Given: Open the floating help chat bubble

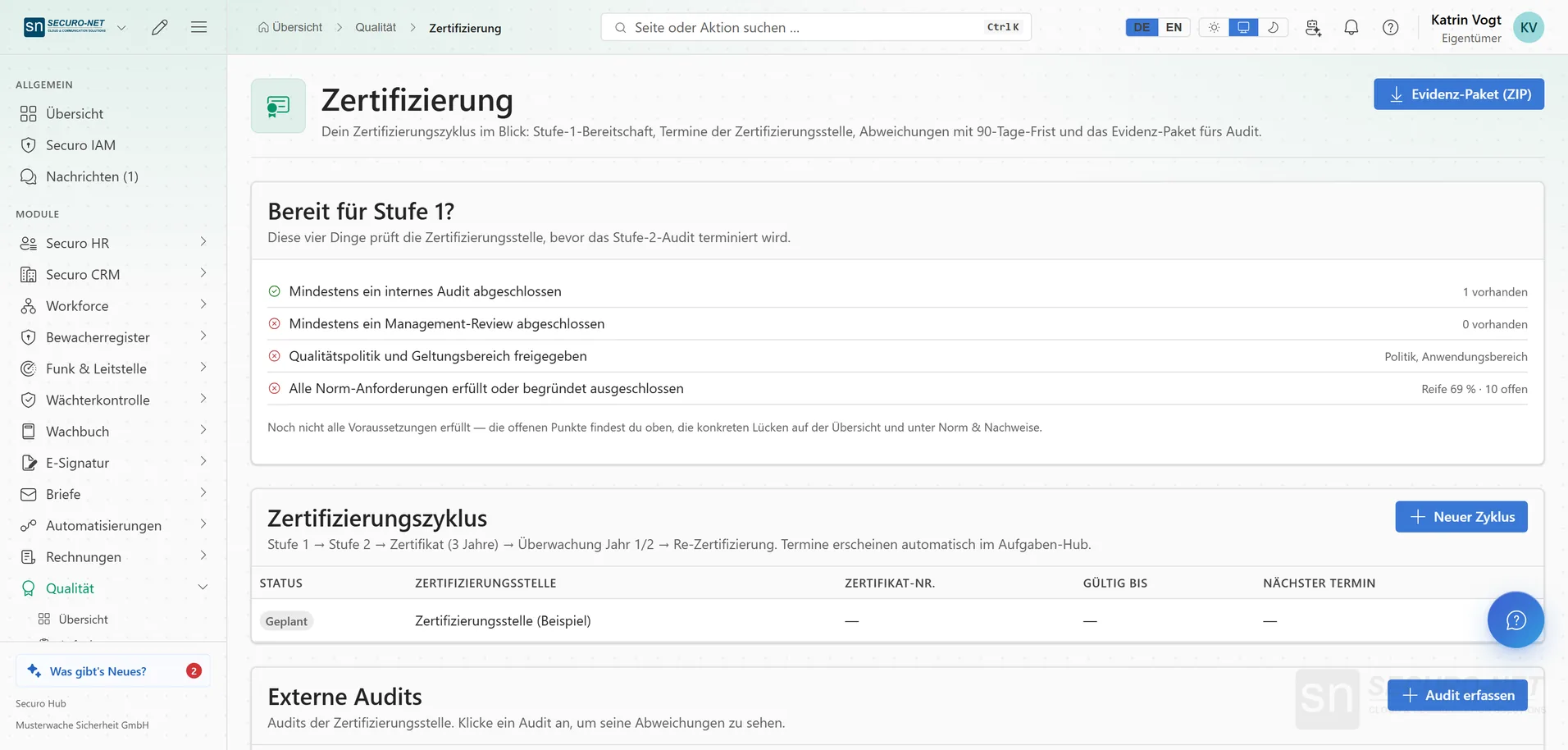Looking at the screenshot, I should pos(1516,620).
